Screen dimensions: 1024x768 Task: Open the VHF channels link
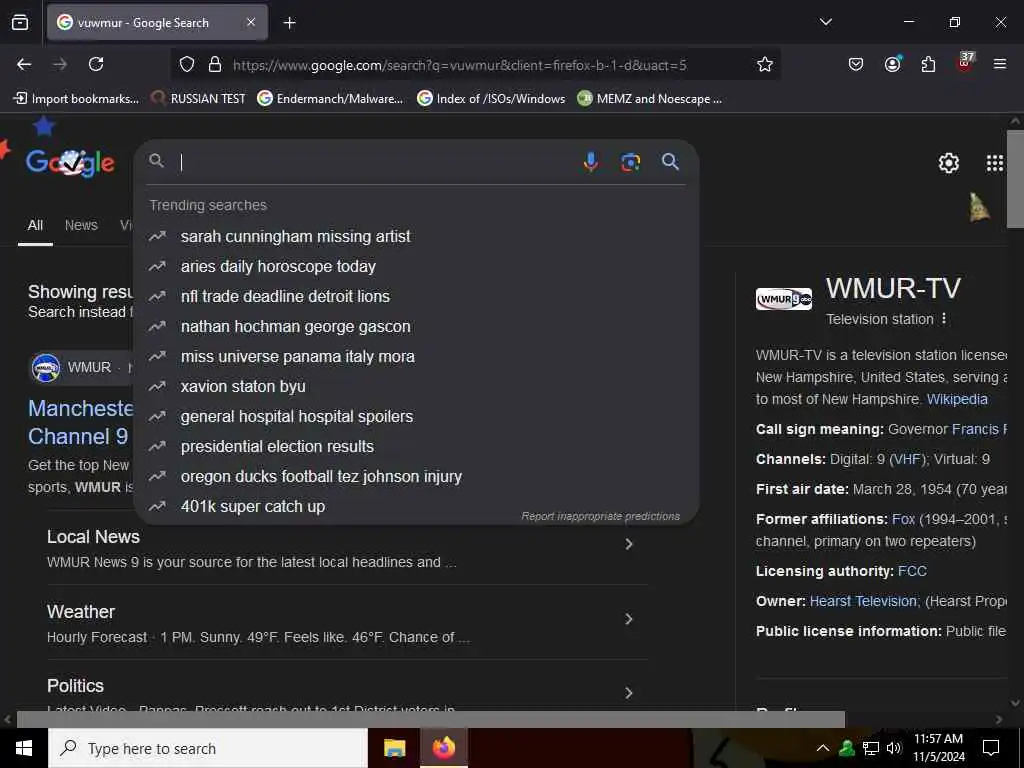point(906,459)
